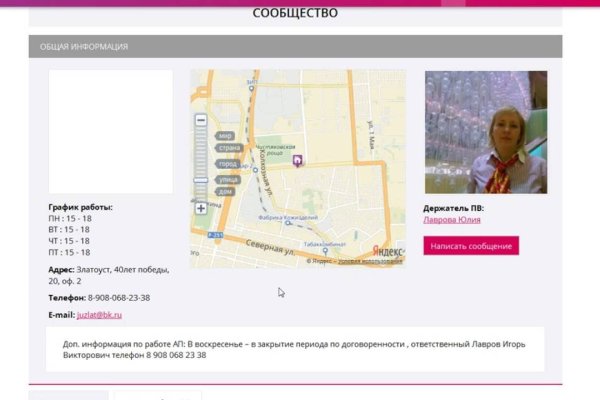
Task: Click the zoom out minus button on map
Action: [201, 120]
